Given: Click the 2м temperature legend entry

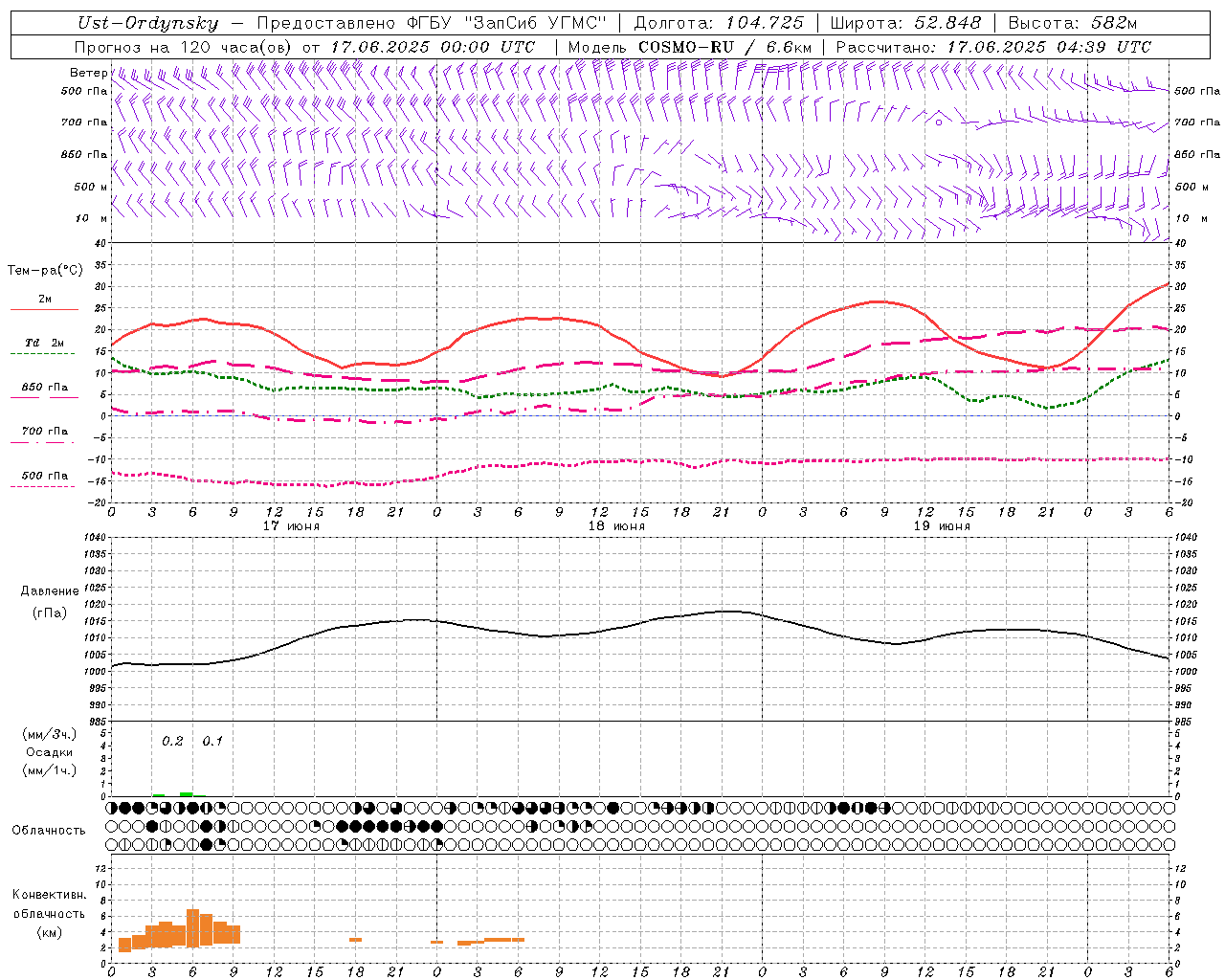Looking at the screenshot, I should click(45, 300).
